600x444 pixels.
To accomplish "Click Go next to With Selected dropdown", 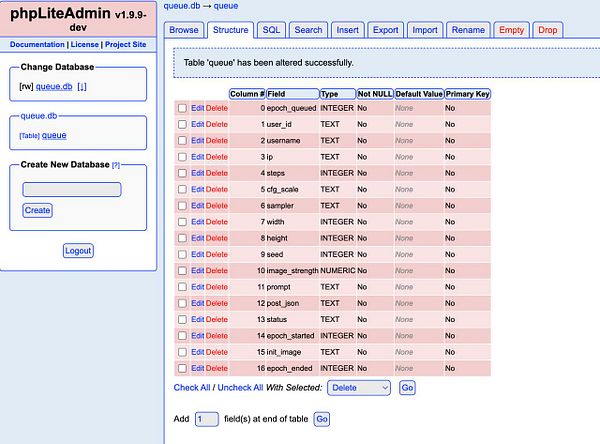I will [x=407, y=388].
